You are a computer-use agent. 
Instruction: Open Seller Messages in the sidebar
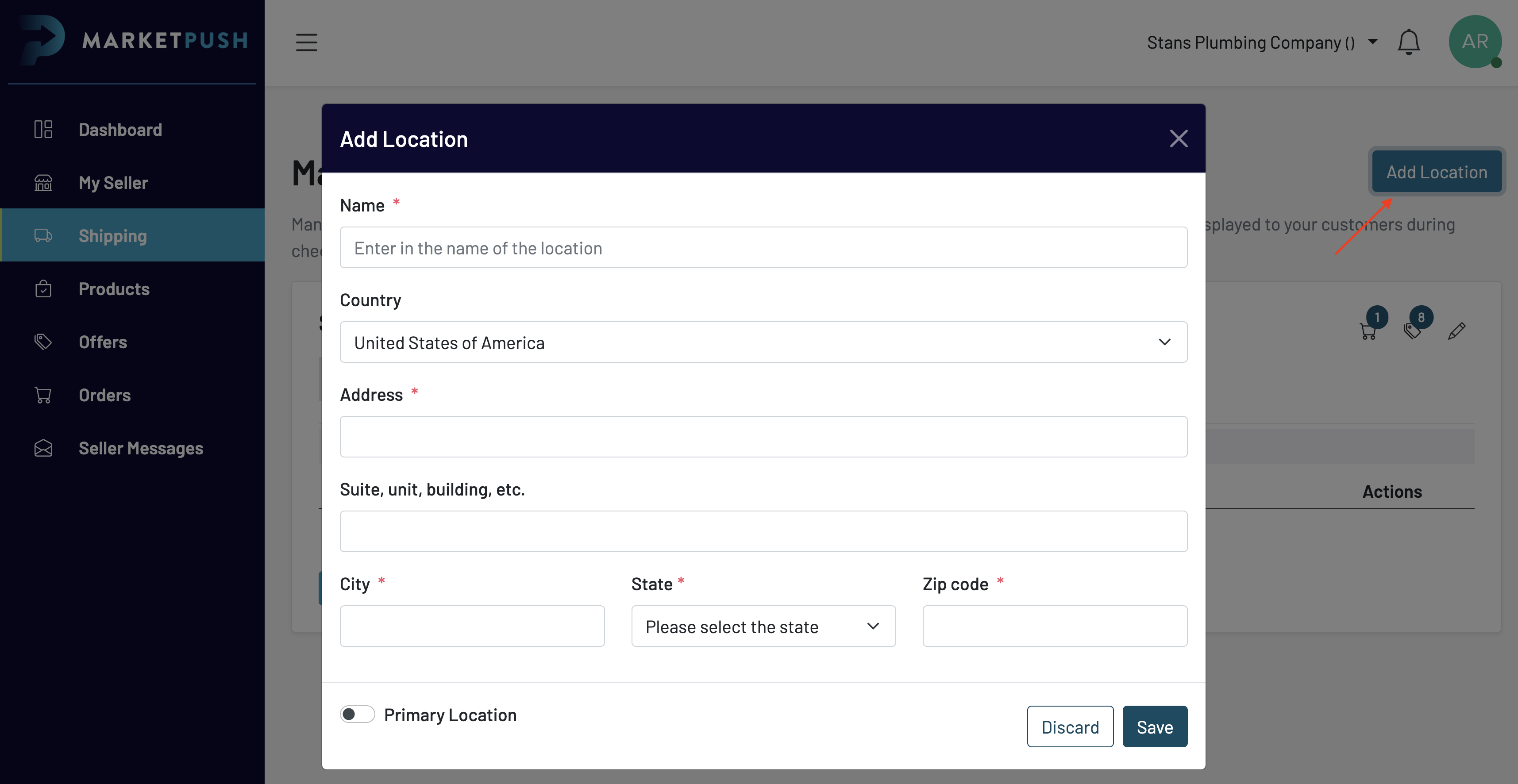[141, 448]
